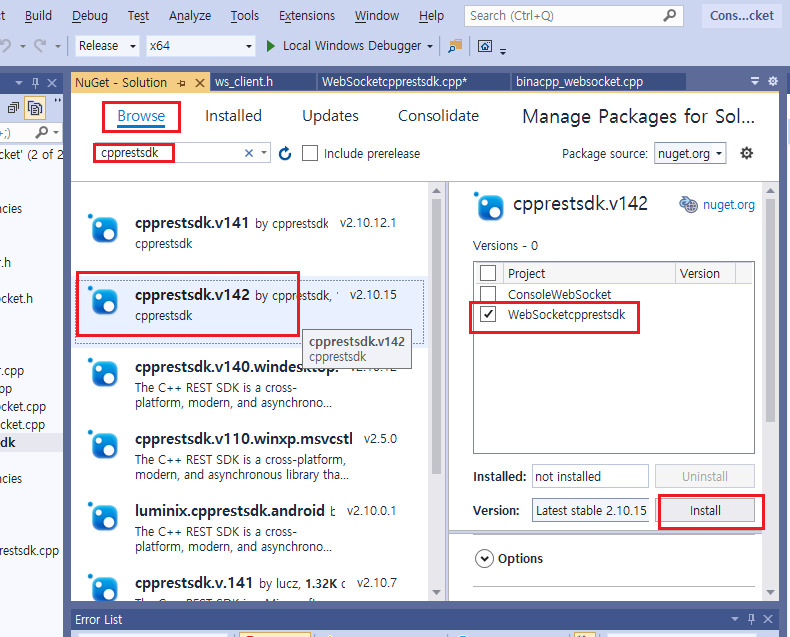Close the Error List panel
Viewport: 790px width, 637px height.
[768, 619]
